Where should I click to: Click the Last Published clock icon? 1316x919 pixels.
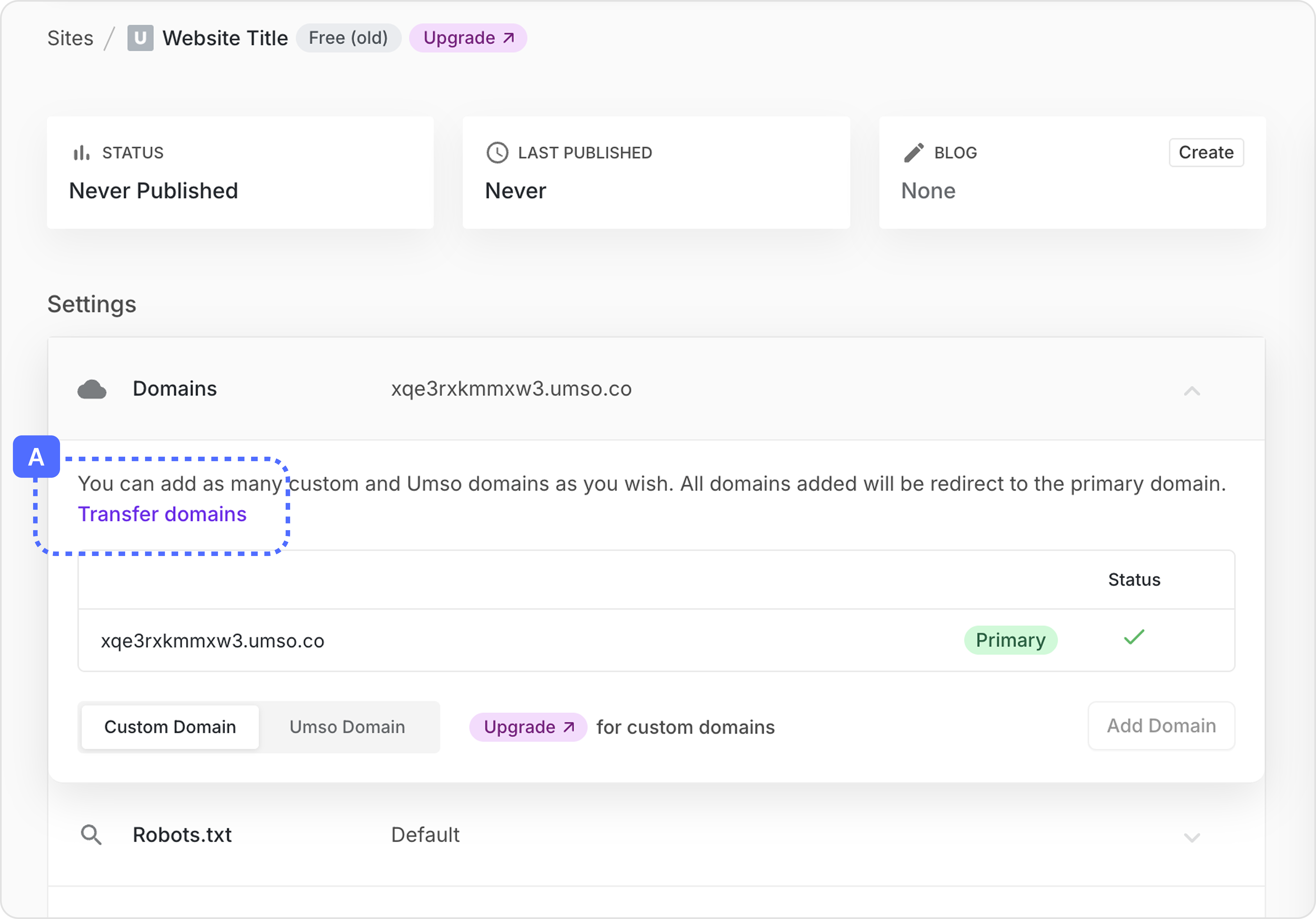(x=497, y=153)
